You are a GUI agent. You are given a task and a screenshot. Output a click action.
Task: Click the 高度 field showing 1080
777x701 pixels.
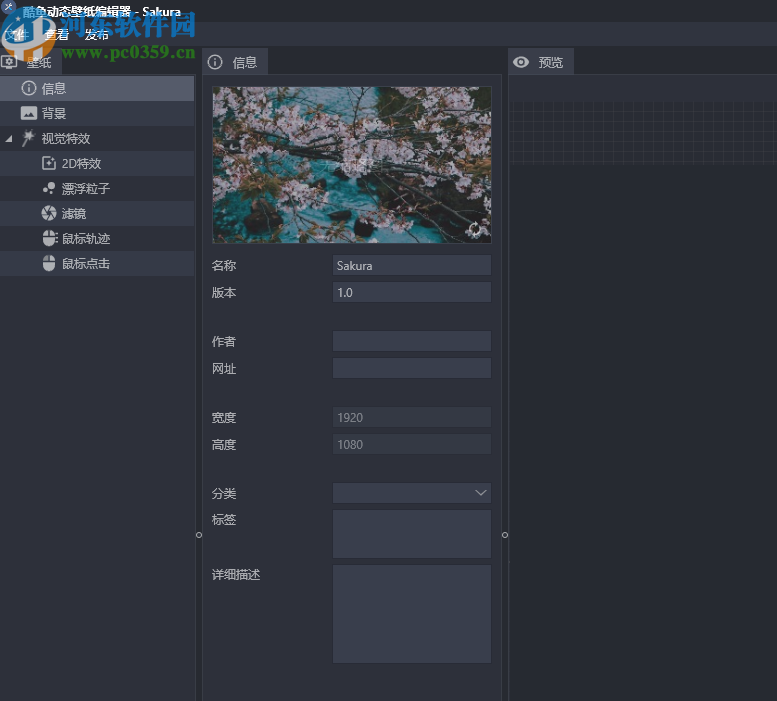pos(412,444)
